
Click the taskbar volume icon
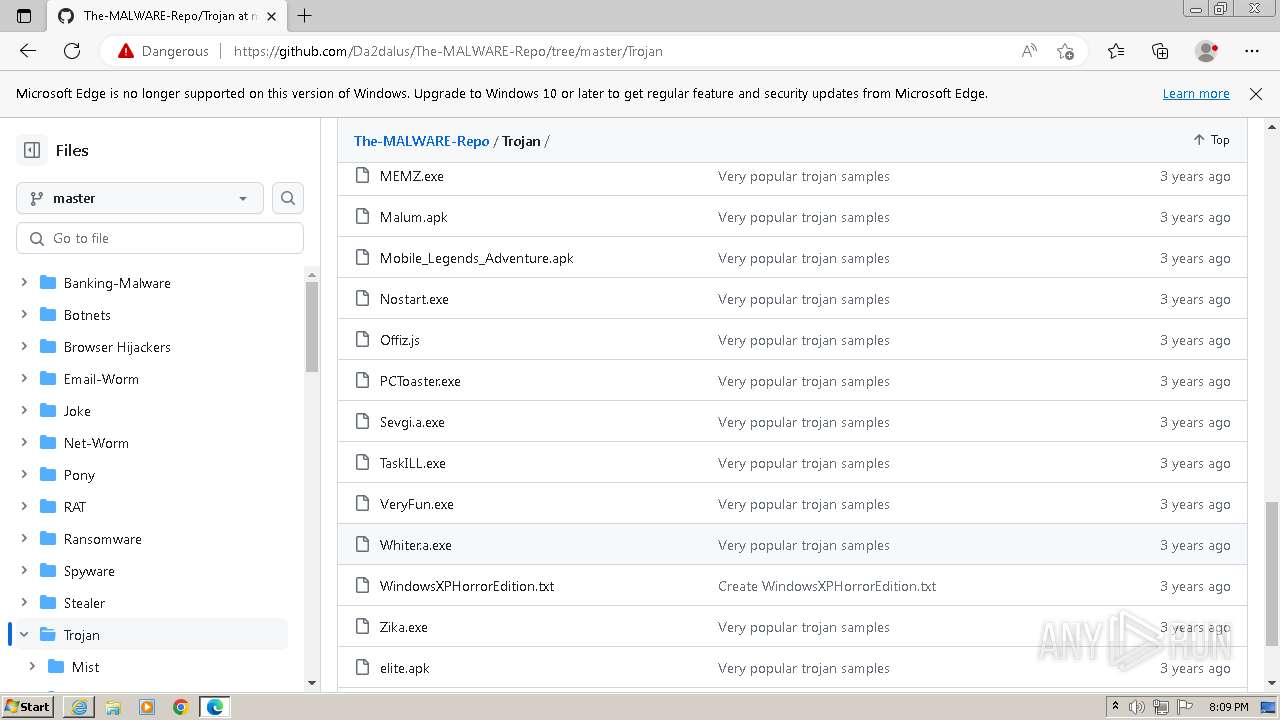pyautogui.click(x=1137, y=707)
